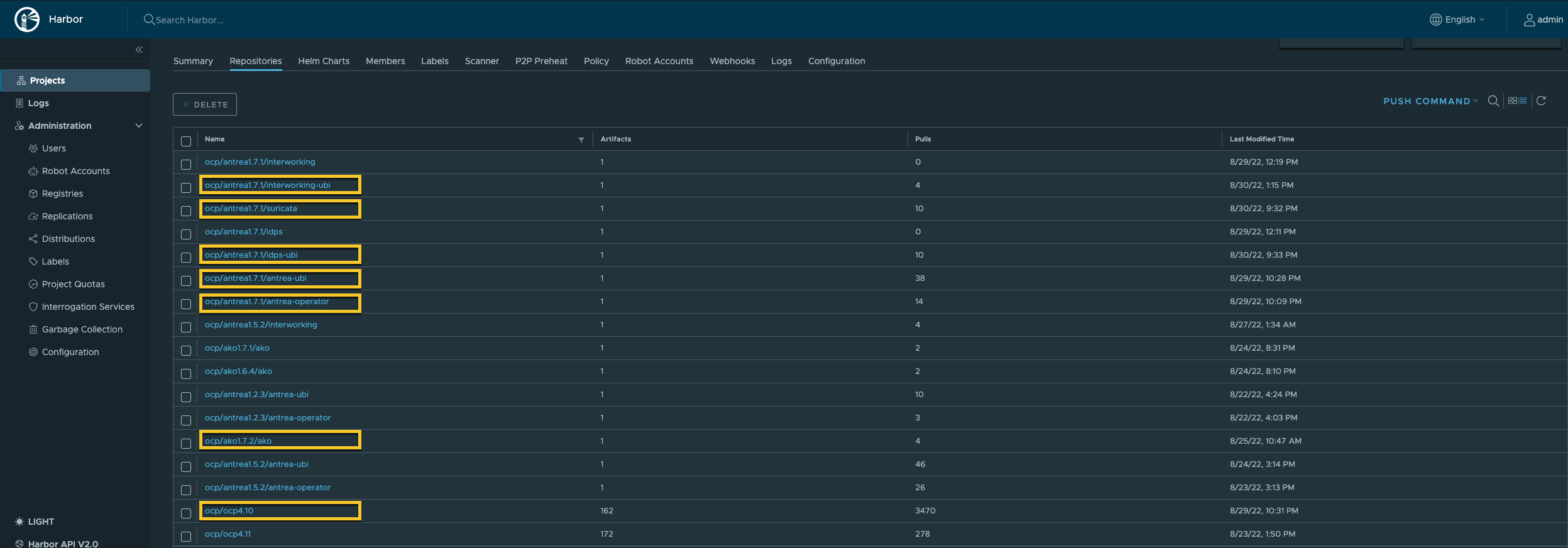Click the globe language icon
Image resolution: width=1568 pixels, height=548 pixels.
(1436, 19)
